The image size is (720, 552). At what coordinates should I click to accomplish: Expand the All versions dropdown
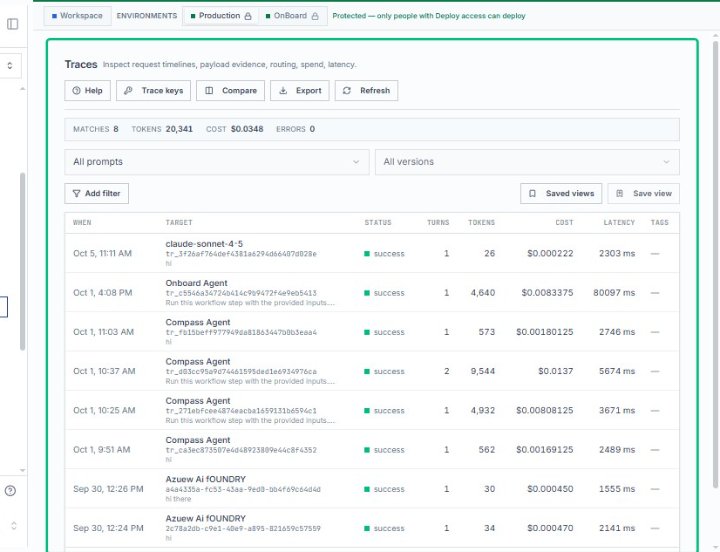coord(527,162)
